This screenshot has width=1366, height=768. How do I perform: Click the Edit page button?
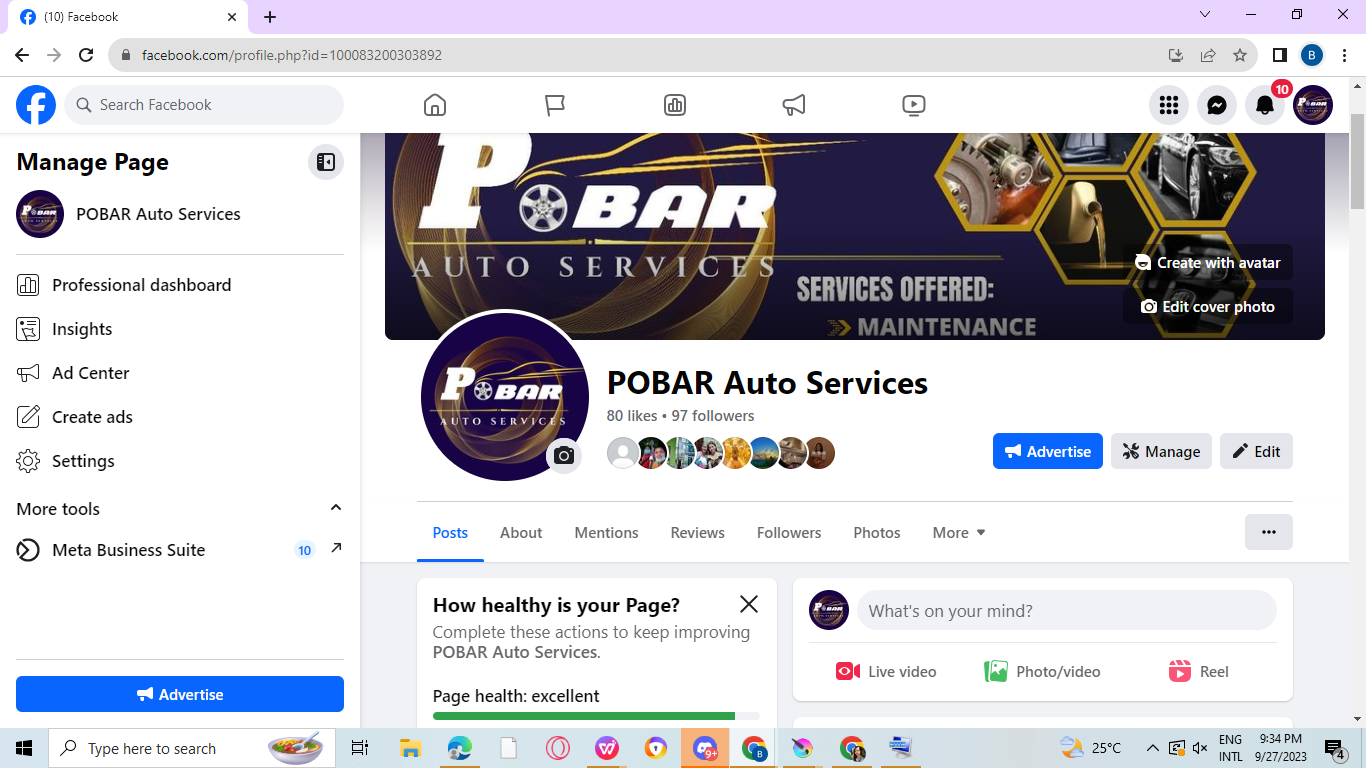(x=1257, y=451)
